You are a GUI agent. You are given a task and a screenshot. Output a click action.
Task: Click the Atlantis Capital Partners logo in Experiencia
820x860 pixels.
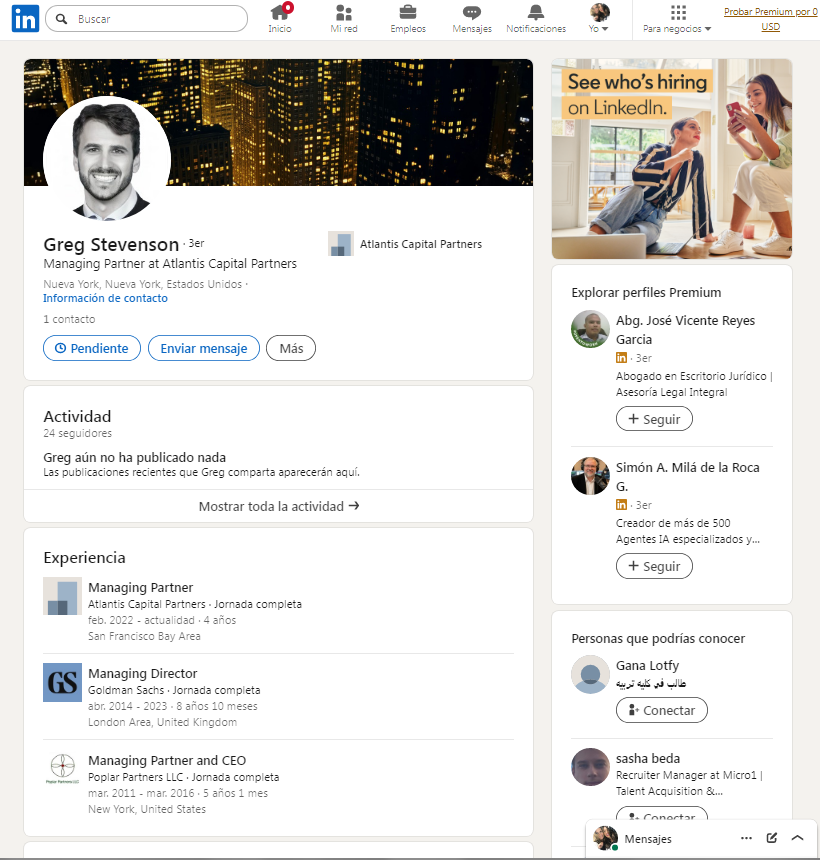coord(63,596)
